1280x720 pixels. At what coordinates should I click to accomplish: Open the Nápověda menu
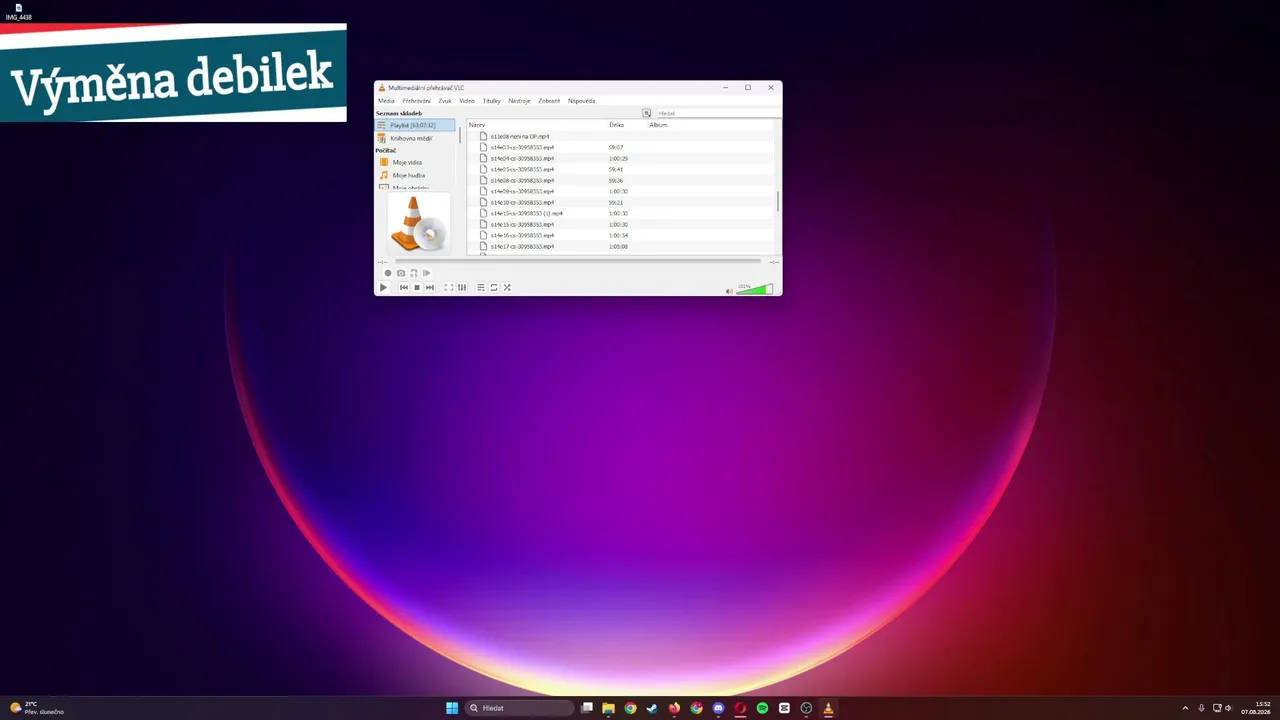coord(581,101)
